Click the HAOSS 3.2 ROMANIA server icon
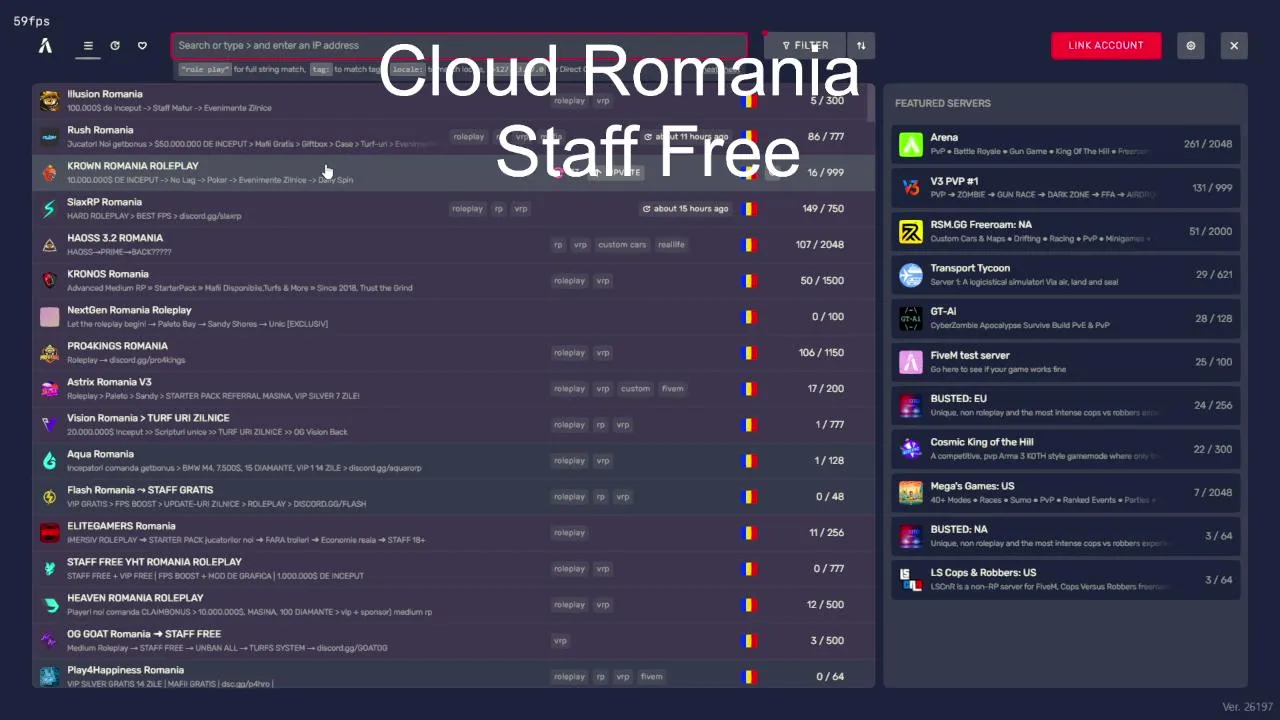The height and width of the screenshot is (720, 1280). tap(49, 244)
